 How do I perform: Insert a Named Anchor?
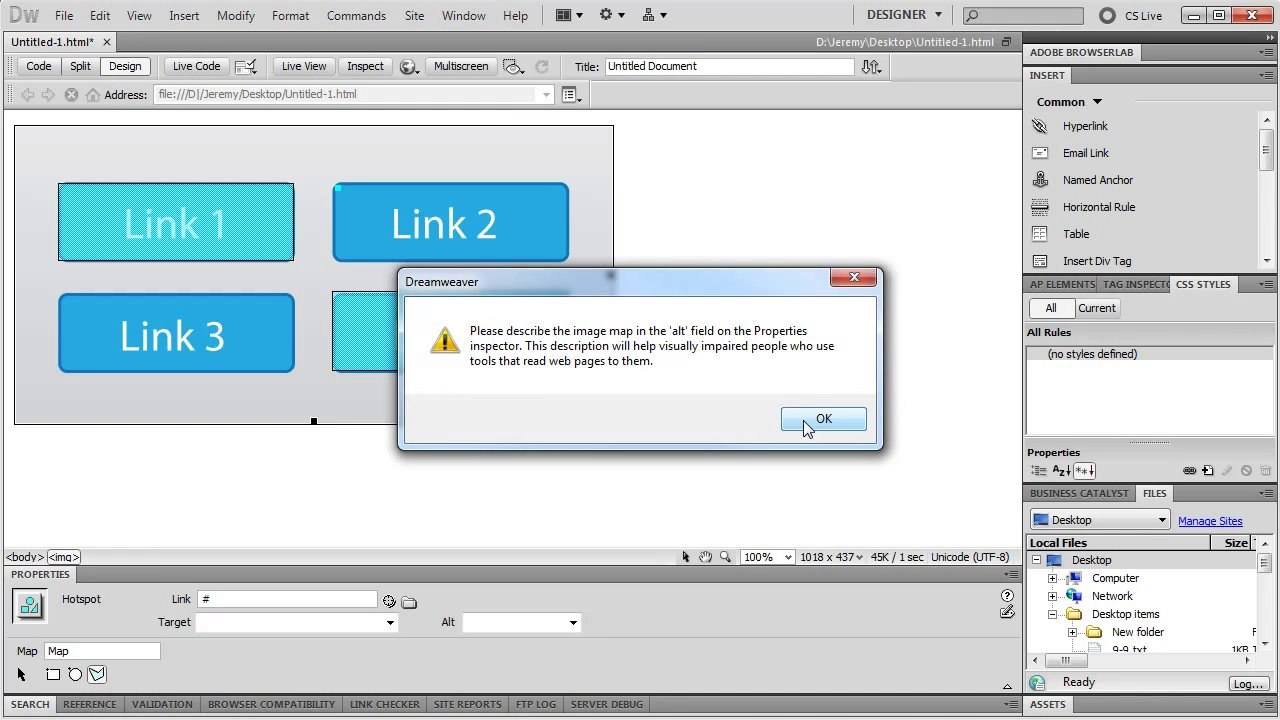click(x=1097, y=180)
